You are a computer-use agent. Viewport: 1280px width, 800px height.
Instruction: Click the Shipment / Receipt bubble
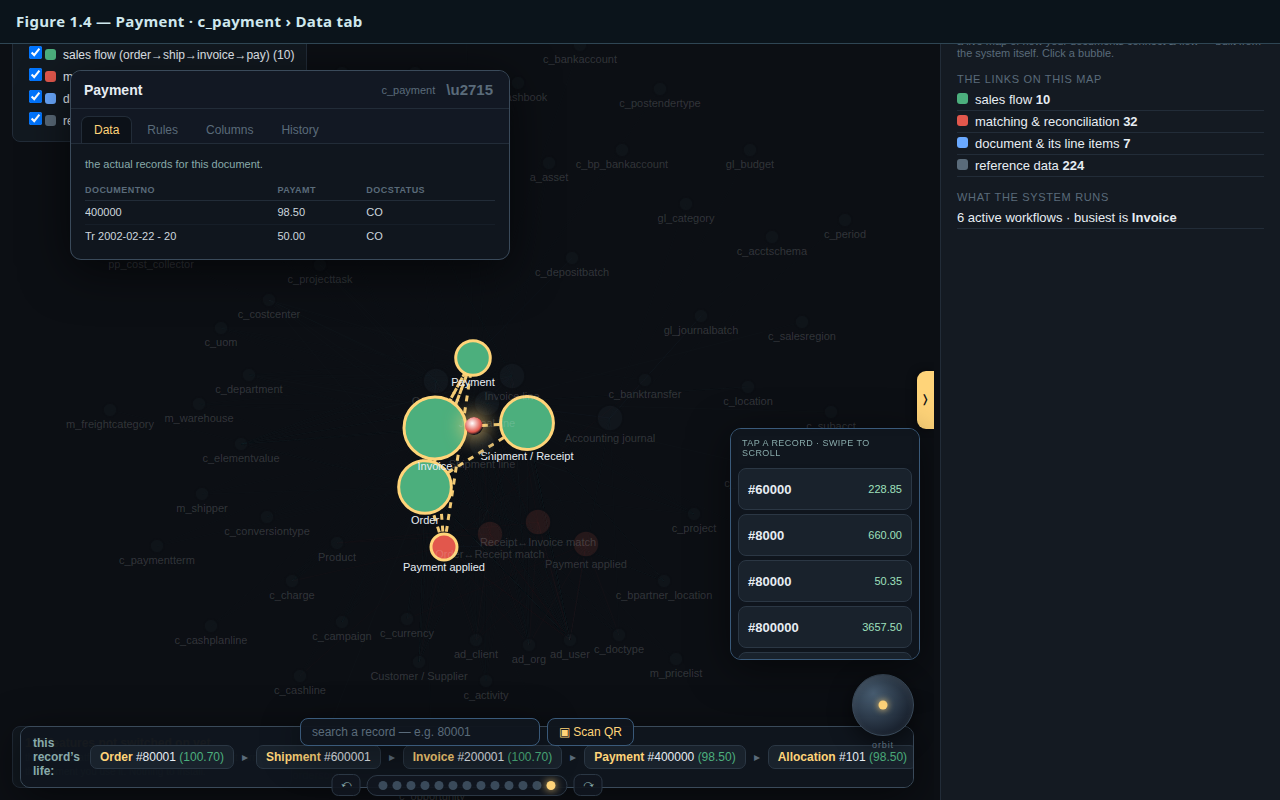pyautogui.click(x=527, y=423)
